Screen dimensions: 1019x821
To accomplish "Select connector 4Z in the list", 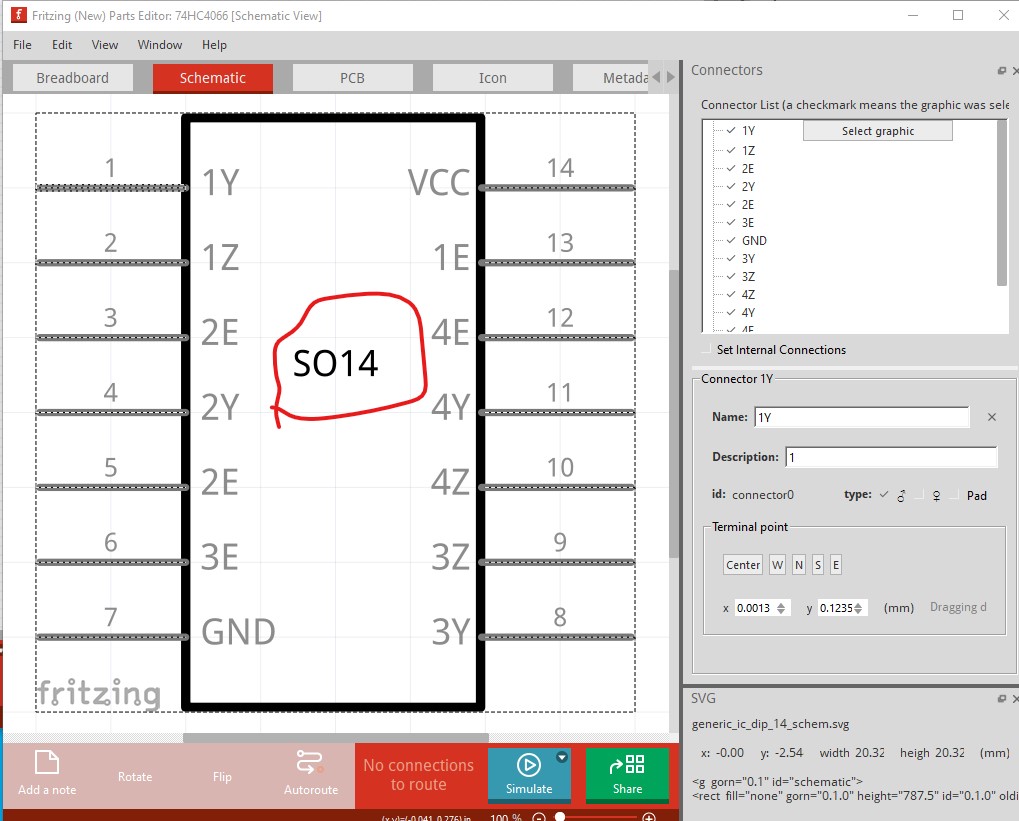I will (748, 294).
